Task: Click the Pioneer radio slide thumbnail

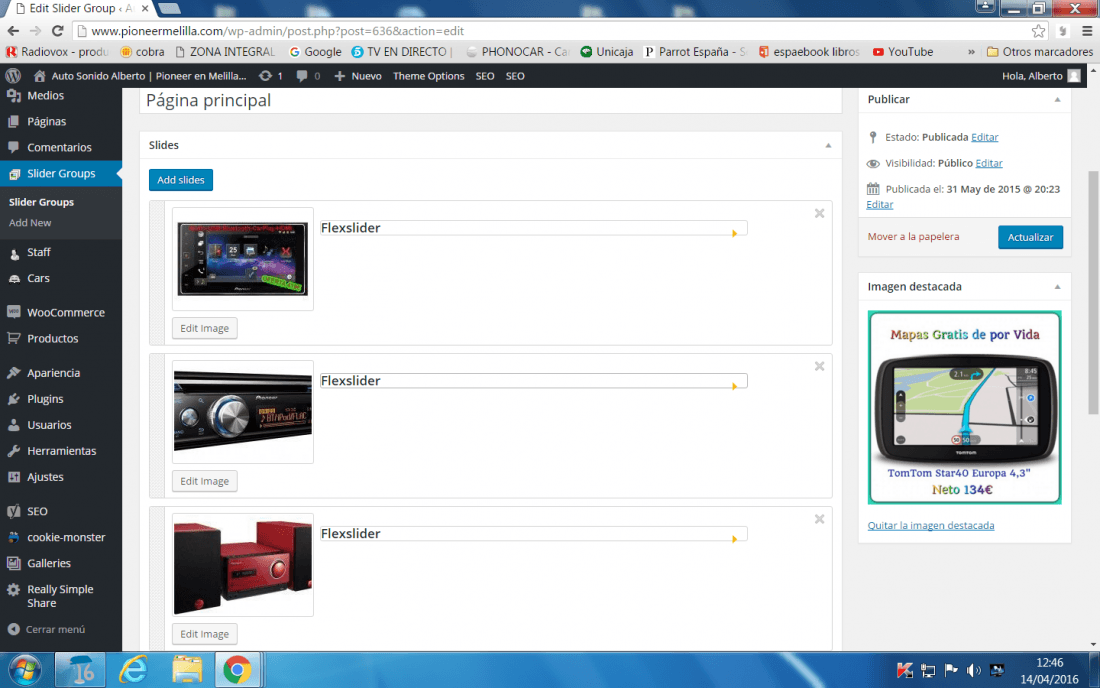Action: pos(243,411)
